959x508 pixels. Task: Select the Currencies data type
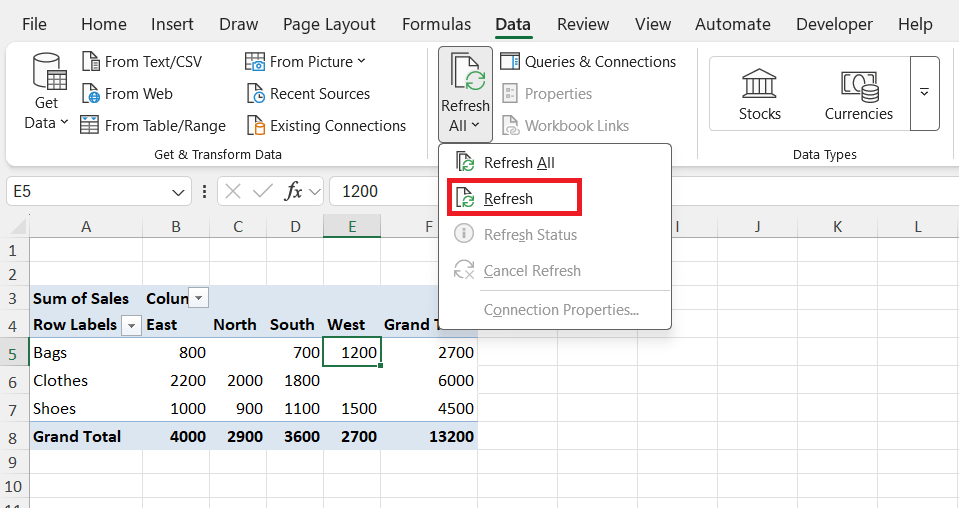[858, 94]
